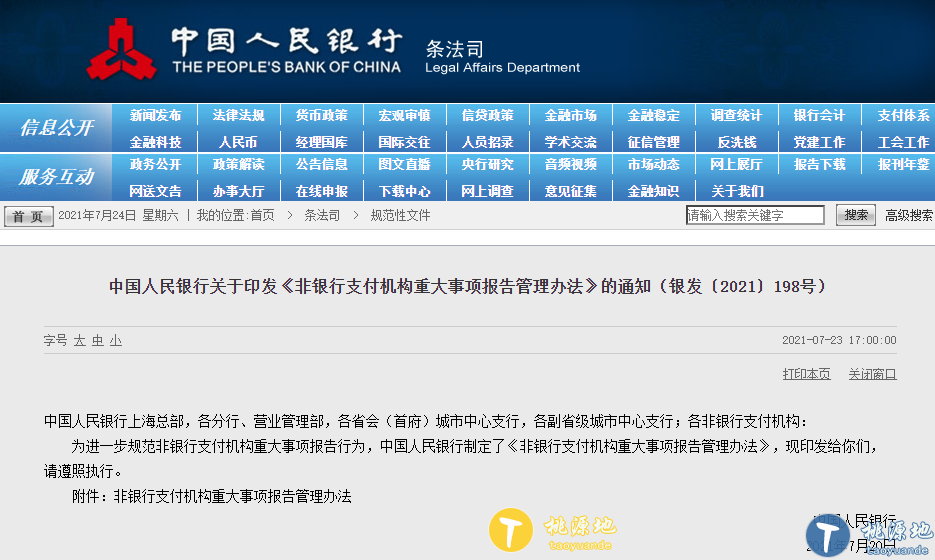
Task: Select the small font size 小 option
Action: [116, 341]
